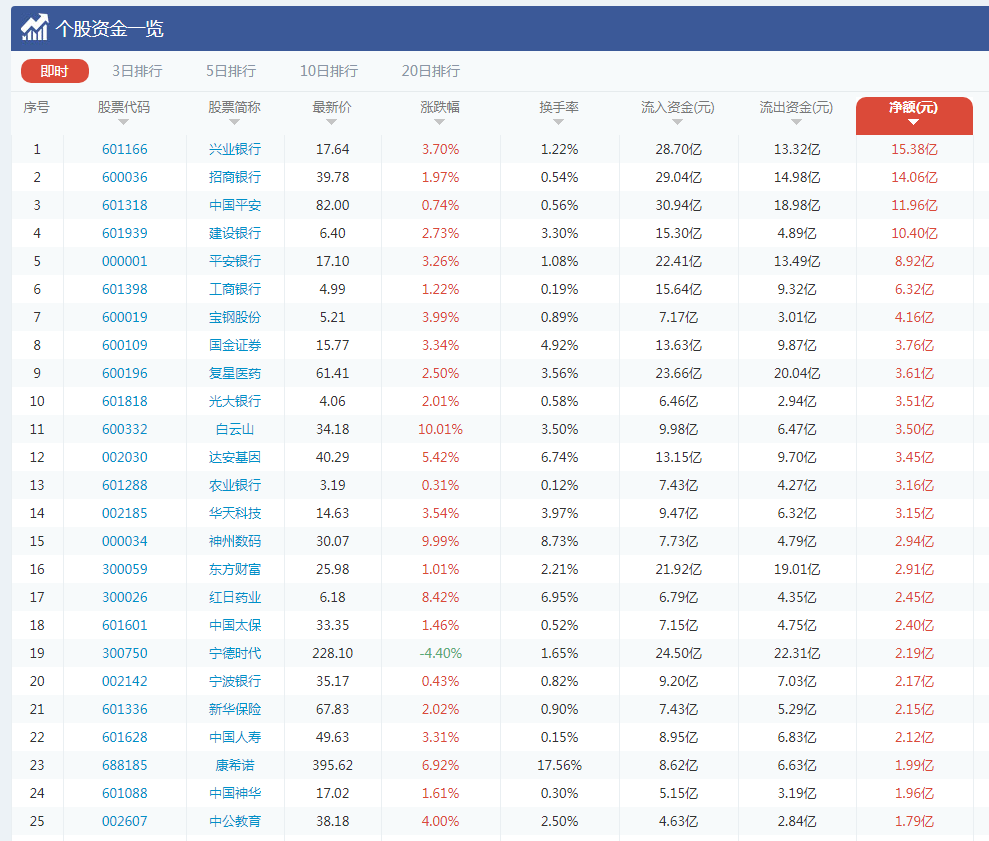Open 中公教育 stock link
Image resolution: width=989 pixels, height=841 pixels.
coord(235,821)
